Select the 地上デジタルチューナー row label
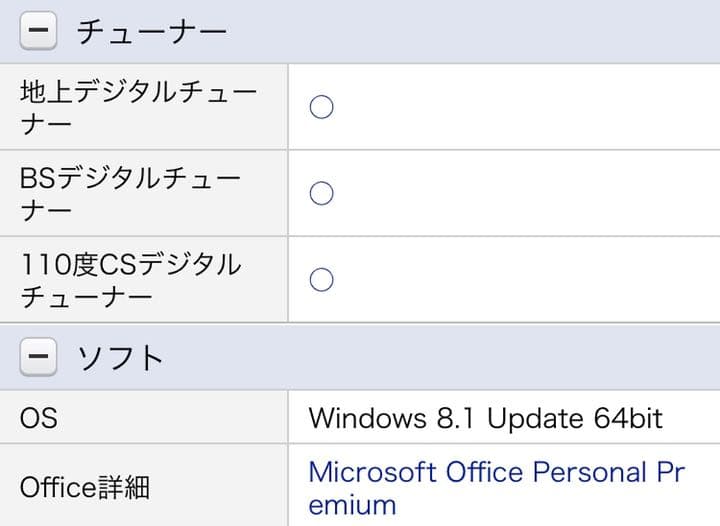Image resolution: width=720 pixels, height=526 pixels. click(x=138, y=107)
